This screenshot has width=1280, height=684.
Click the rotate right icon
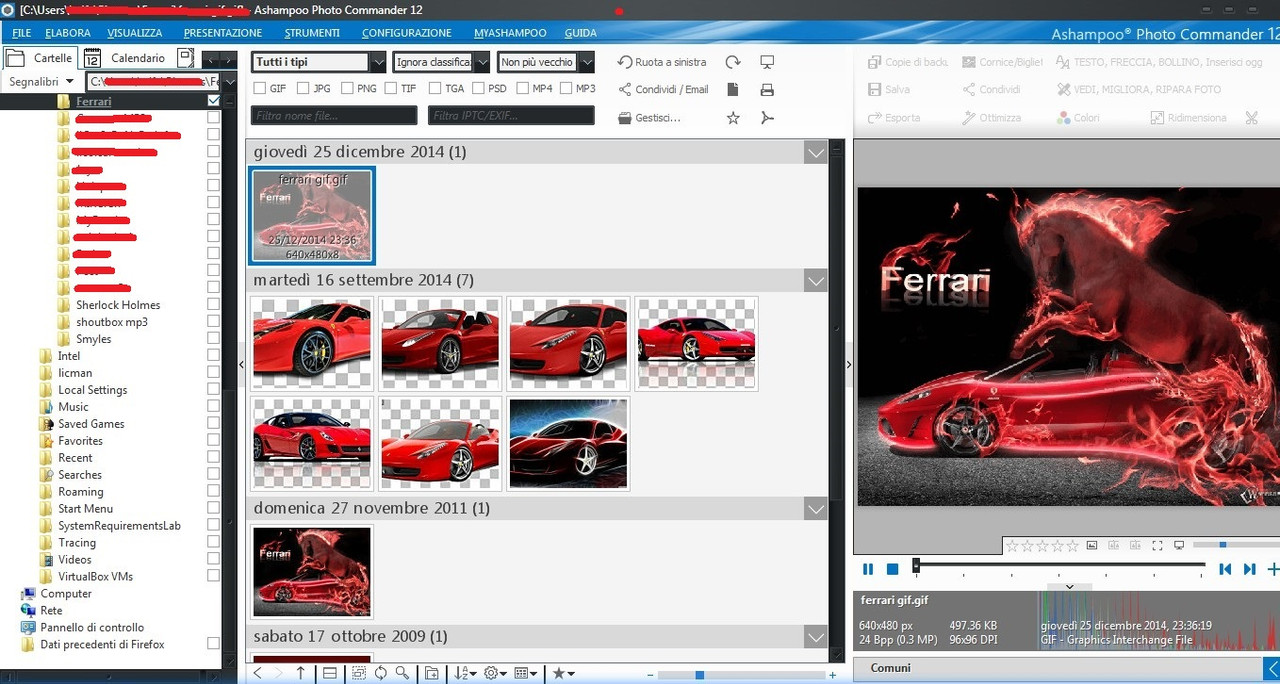pos(733,62)
